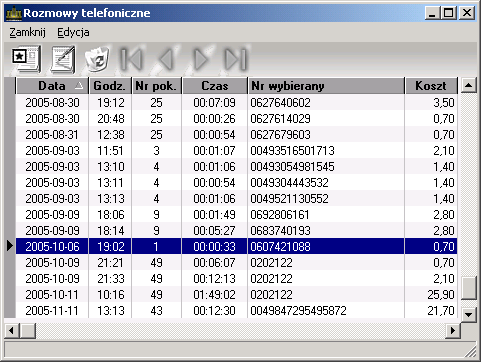Click the current-row indicator arrow

(10, 246)
